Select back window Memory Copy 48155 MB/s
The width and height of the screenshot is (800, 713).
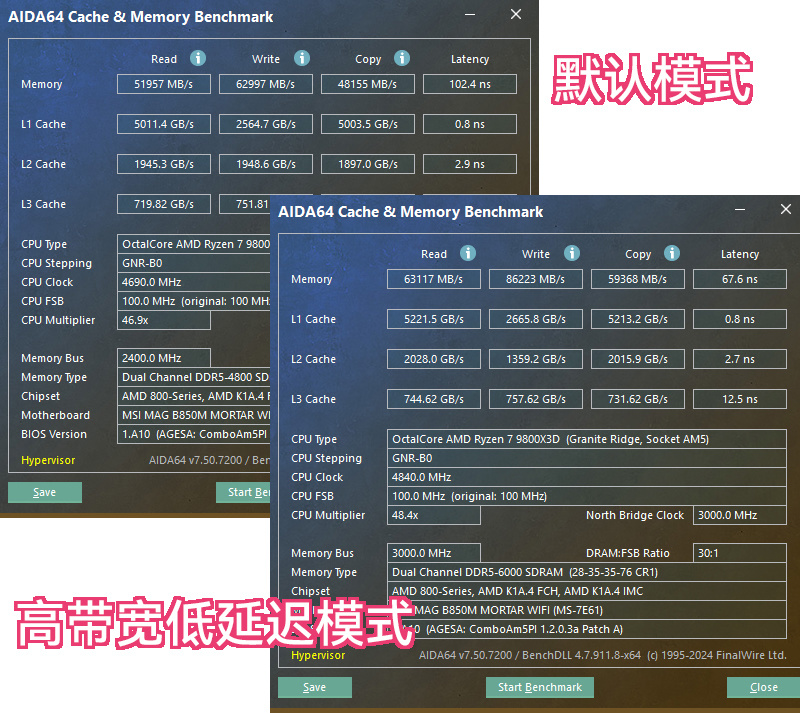pyautogui.click(x=368, y=84)
